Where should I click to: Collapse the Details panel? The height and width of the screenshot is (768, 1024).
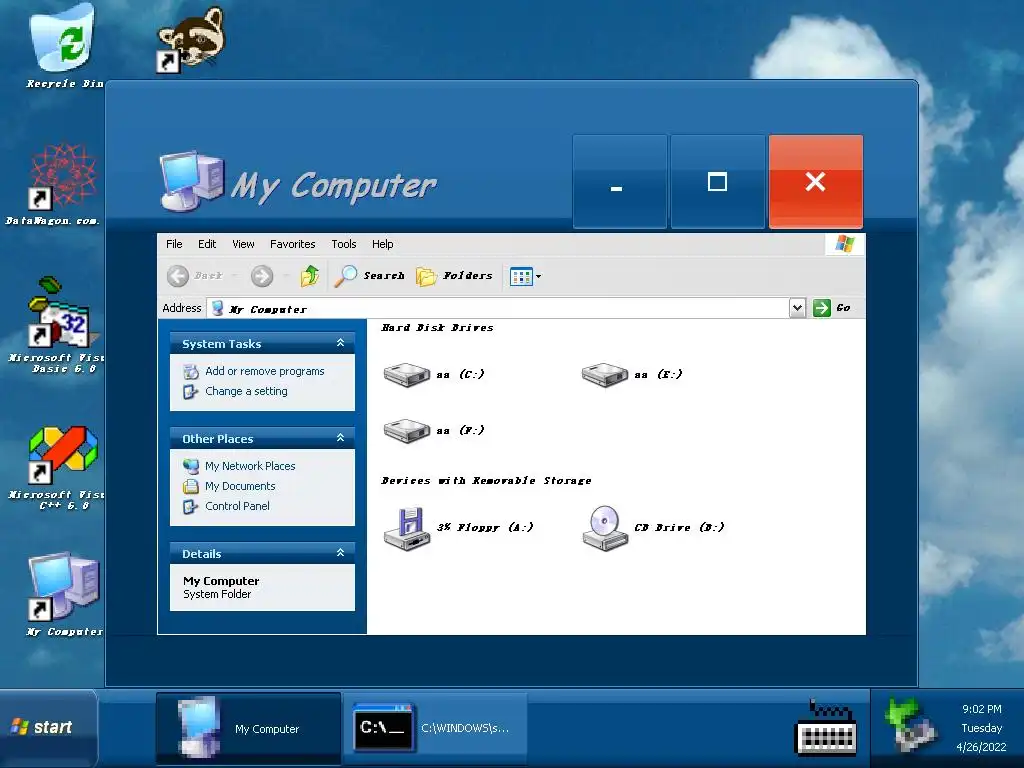pos(340,552)
